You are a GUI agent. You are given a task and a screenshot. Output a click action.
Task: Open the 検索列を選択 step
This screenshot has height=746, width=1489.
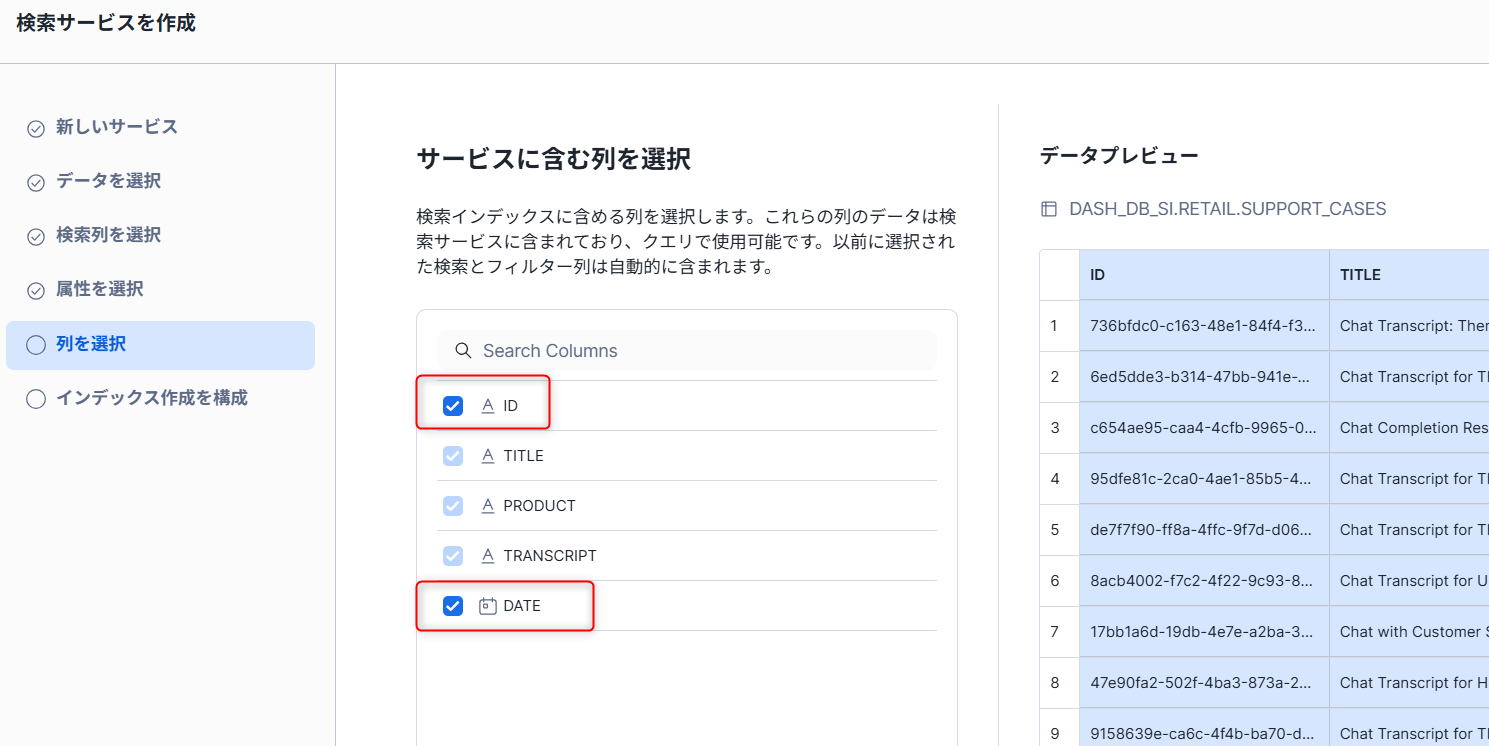pos(108,235)
